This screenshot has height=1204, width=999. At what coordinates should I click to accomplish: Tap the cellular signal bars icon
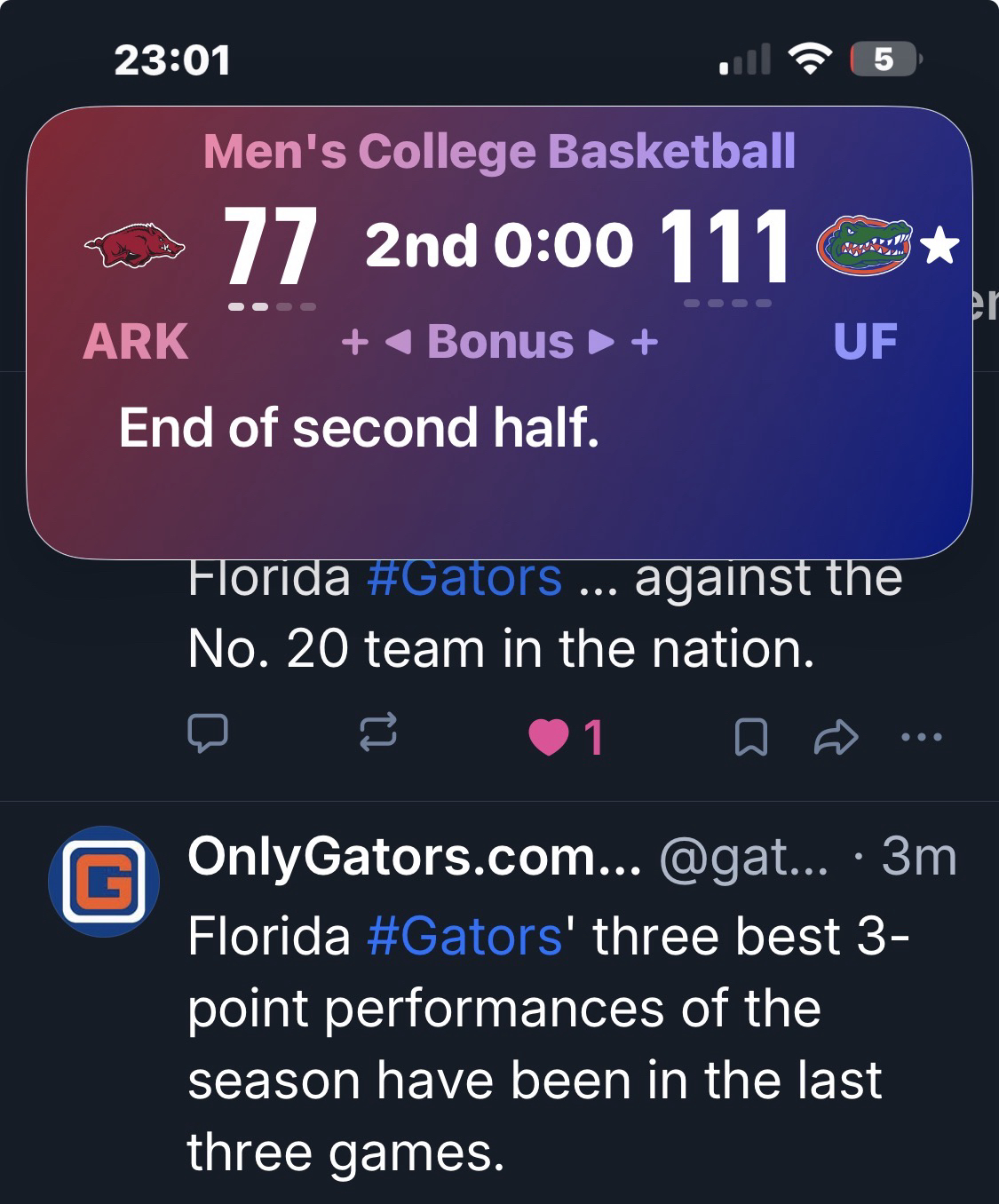pyautogui.click(x=744, y=60)
